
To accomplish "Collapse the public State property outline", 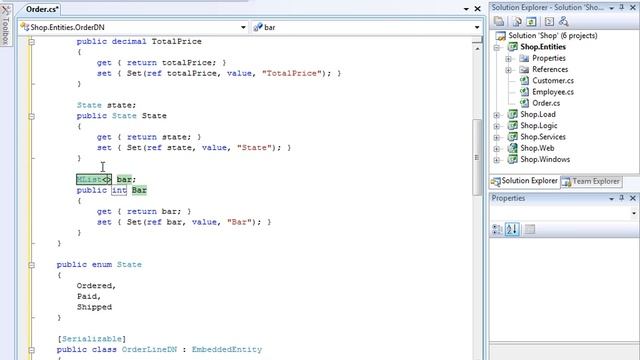I will 31,116.
